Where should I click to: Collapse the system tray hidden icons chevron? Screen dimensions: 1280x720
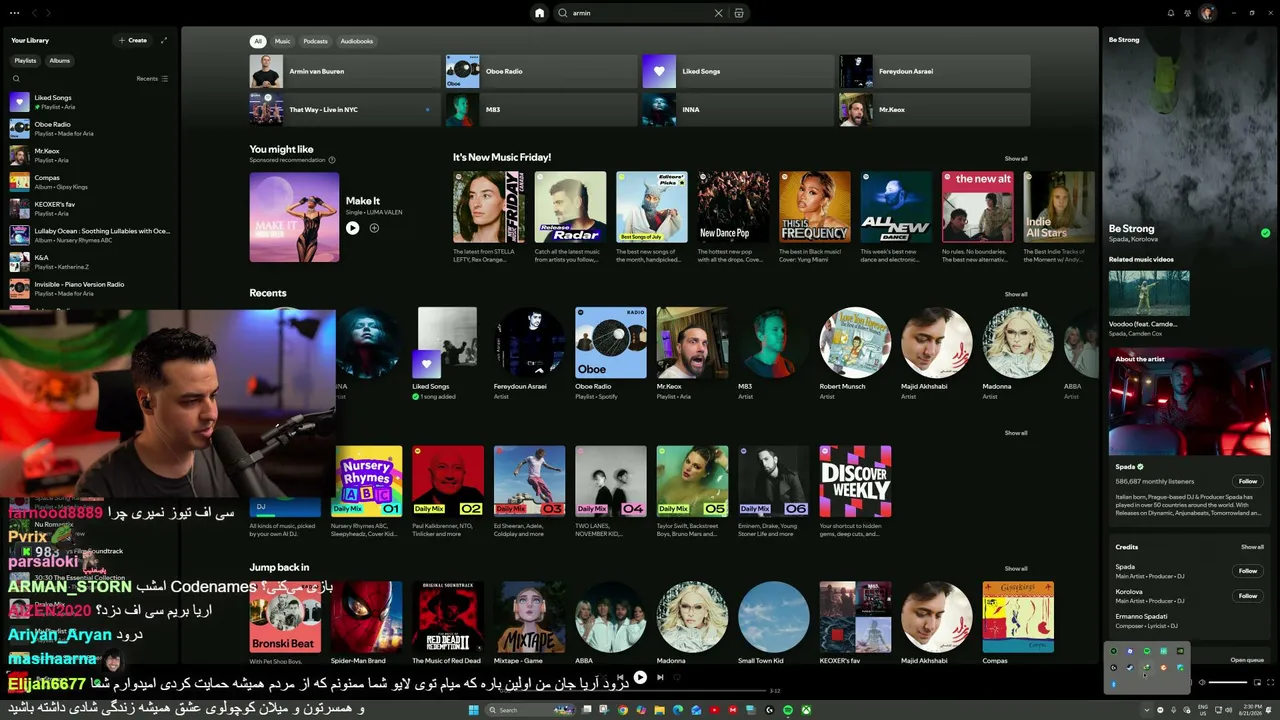pyautogui.click(x=1146, y=710)
